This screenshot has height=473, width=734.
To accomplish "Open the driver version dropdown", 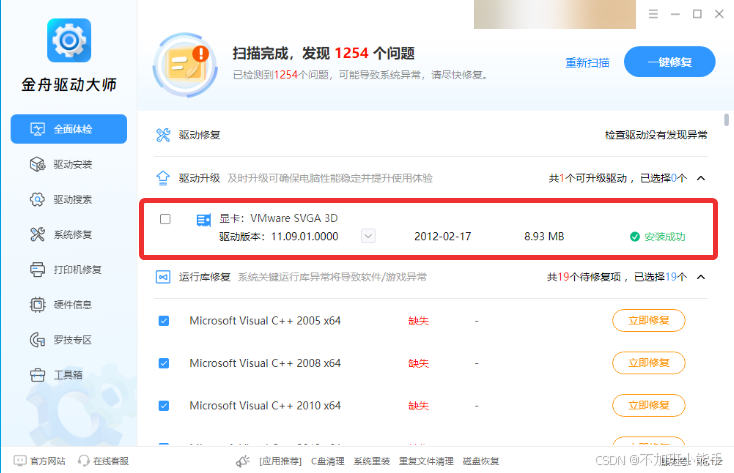I will [x=368, y=236].
